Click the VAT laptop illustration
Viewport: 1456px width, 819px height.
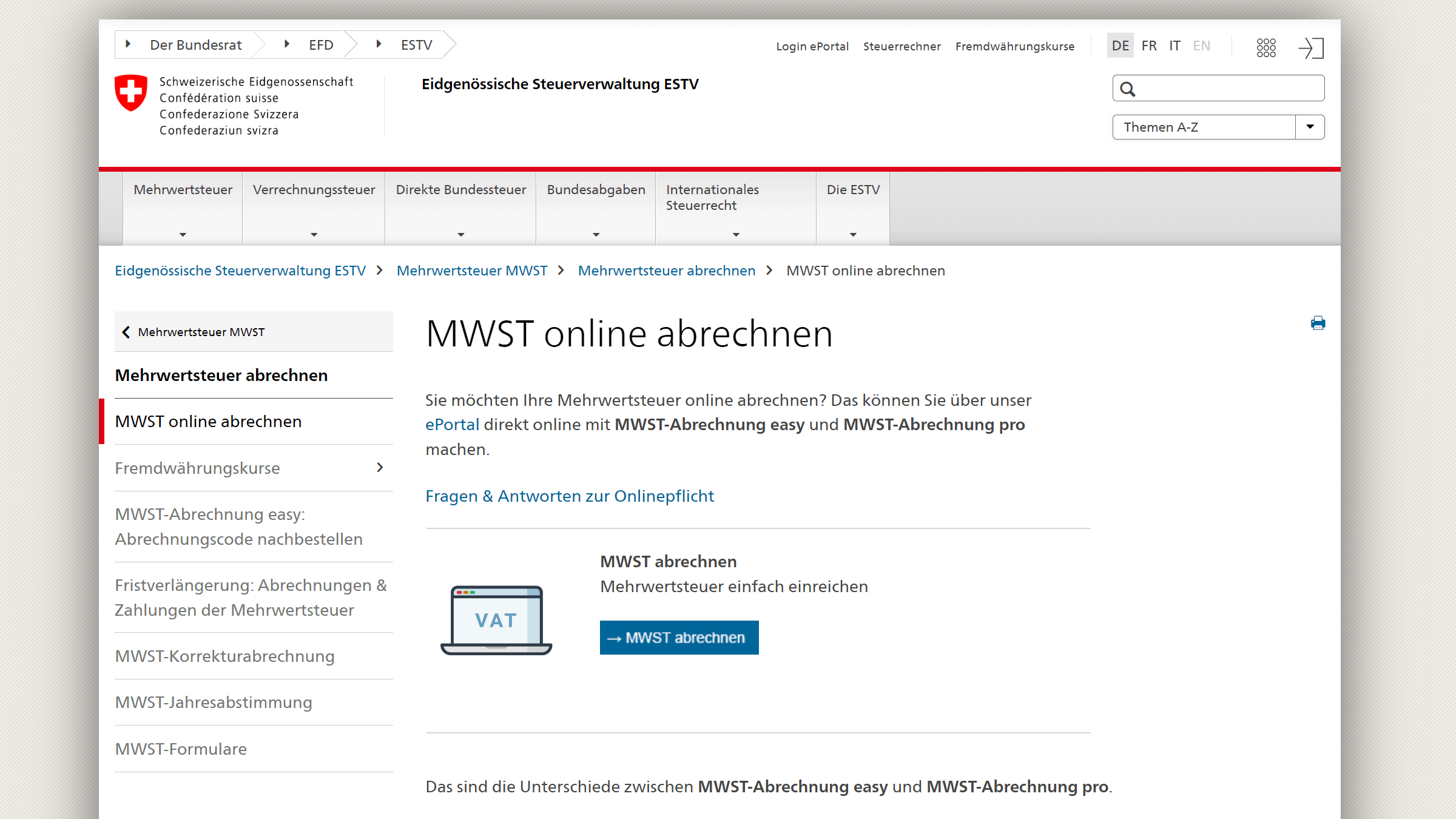click(x=496, y=619)
